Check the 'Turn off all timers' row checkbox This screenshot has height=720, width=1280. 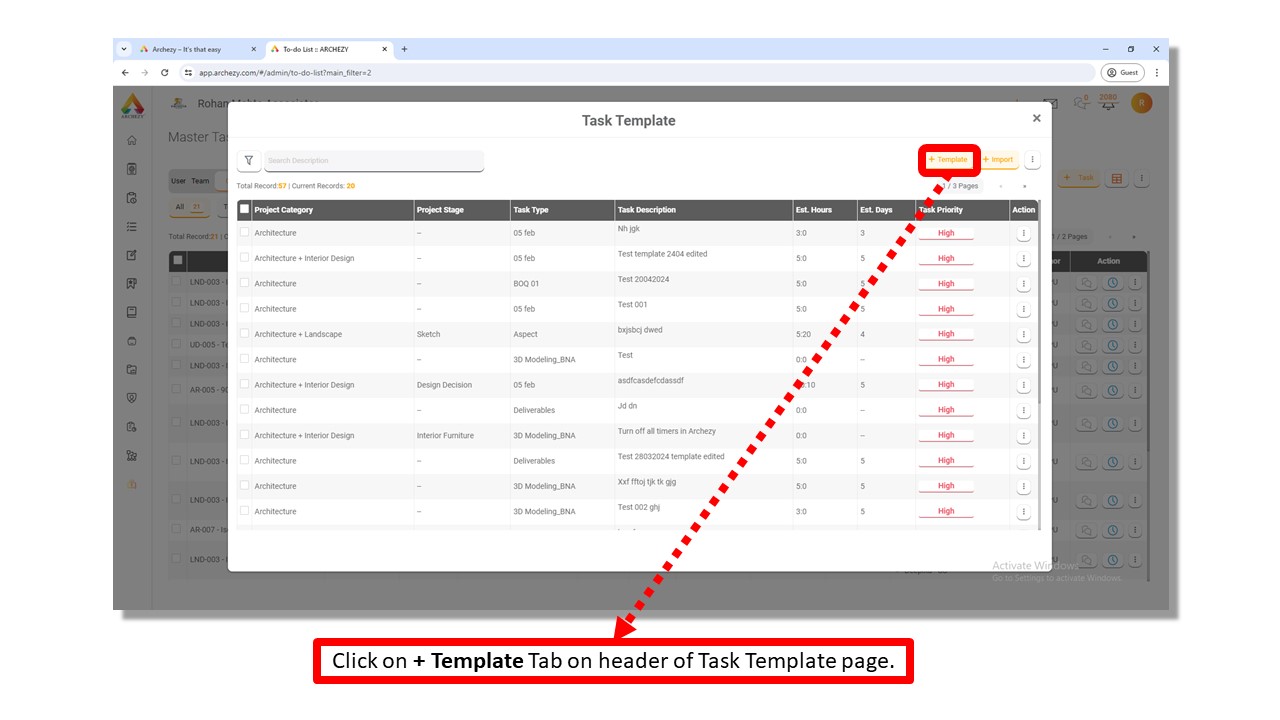(244, 435)
